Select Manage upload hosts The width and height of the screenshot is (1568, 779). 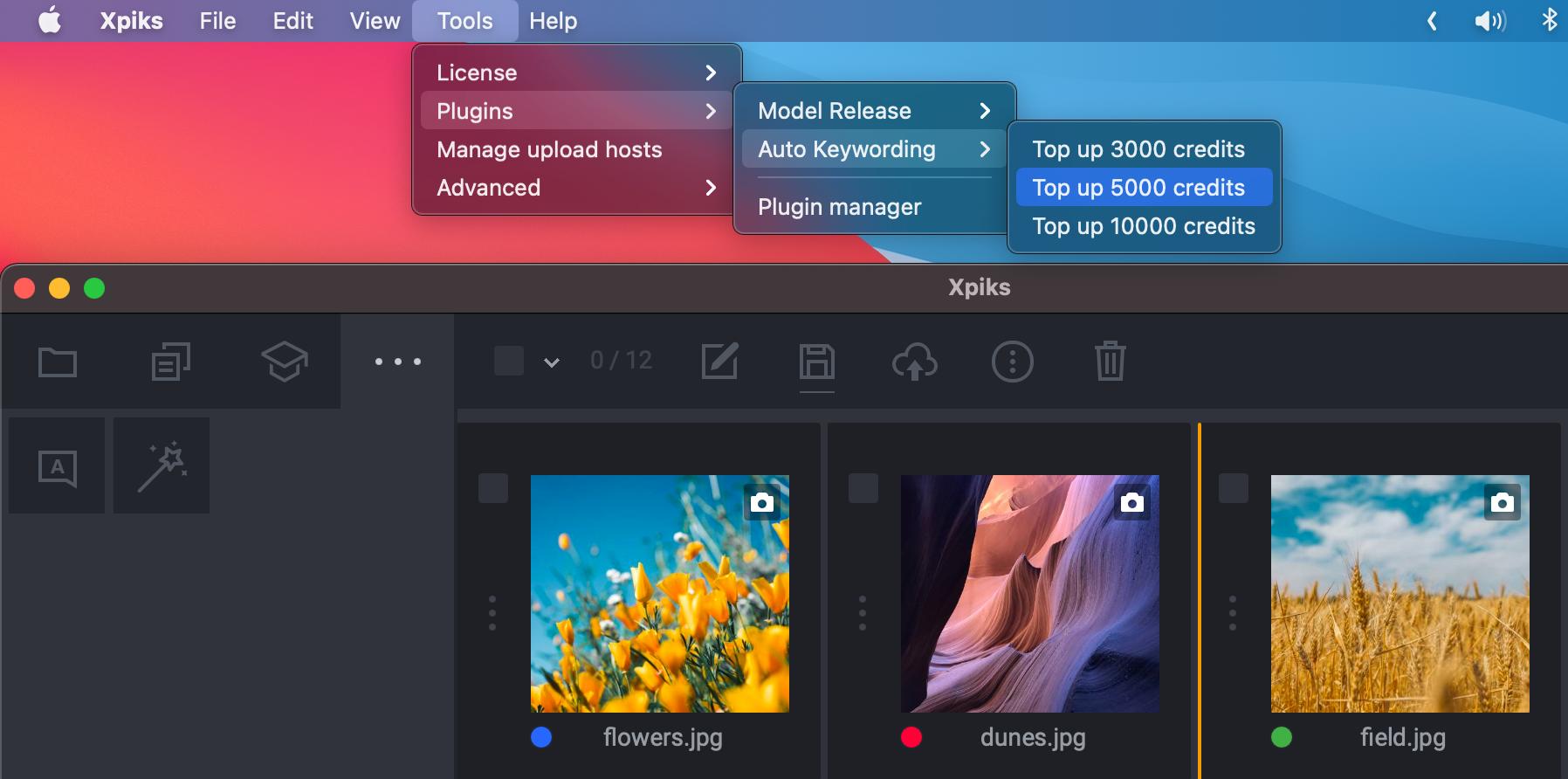coord(576,149)
